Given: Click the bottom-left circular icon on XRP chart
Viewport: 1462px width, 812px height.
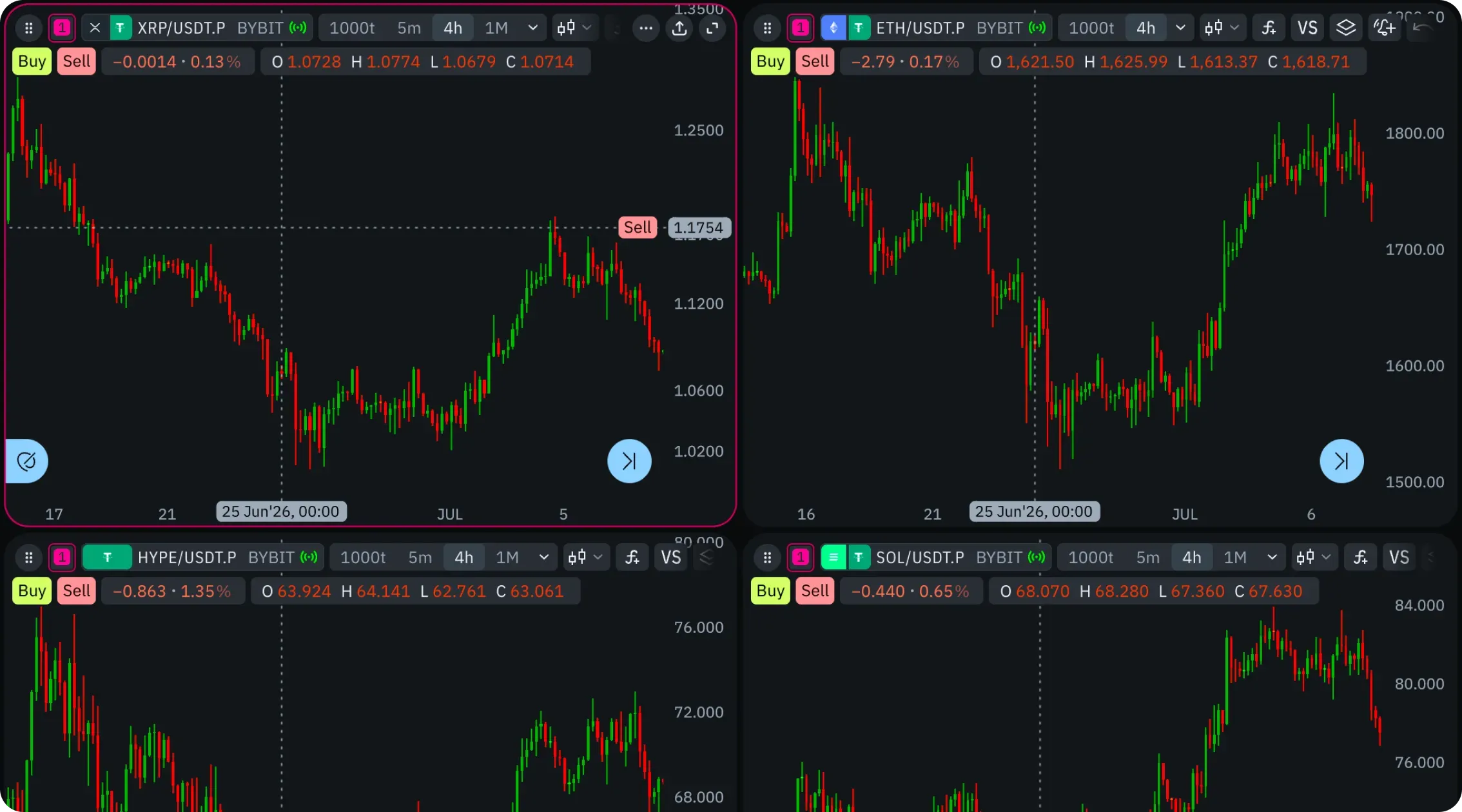Looking at the screenshot, I should pos(26,461).
